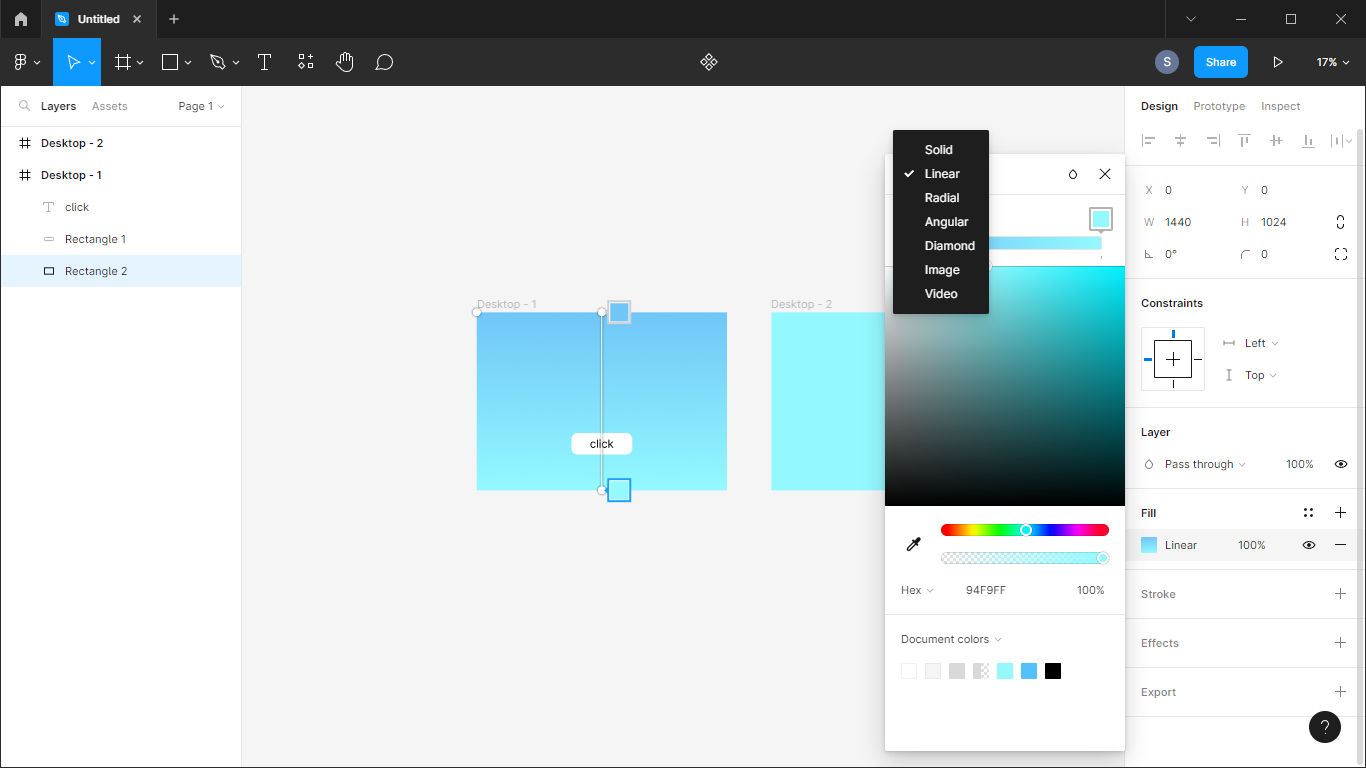Select the Frame tool

click(123, 62)
